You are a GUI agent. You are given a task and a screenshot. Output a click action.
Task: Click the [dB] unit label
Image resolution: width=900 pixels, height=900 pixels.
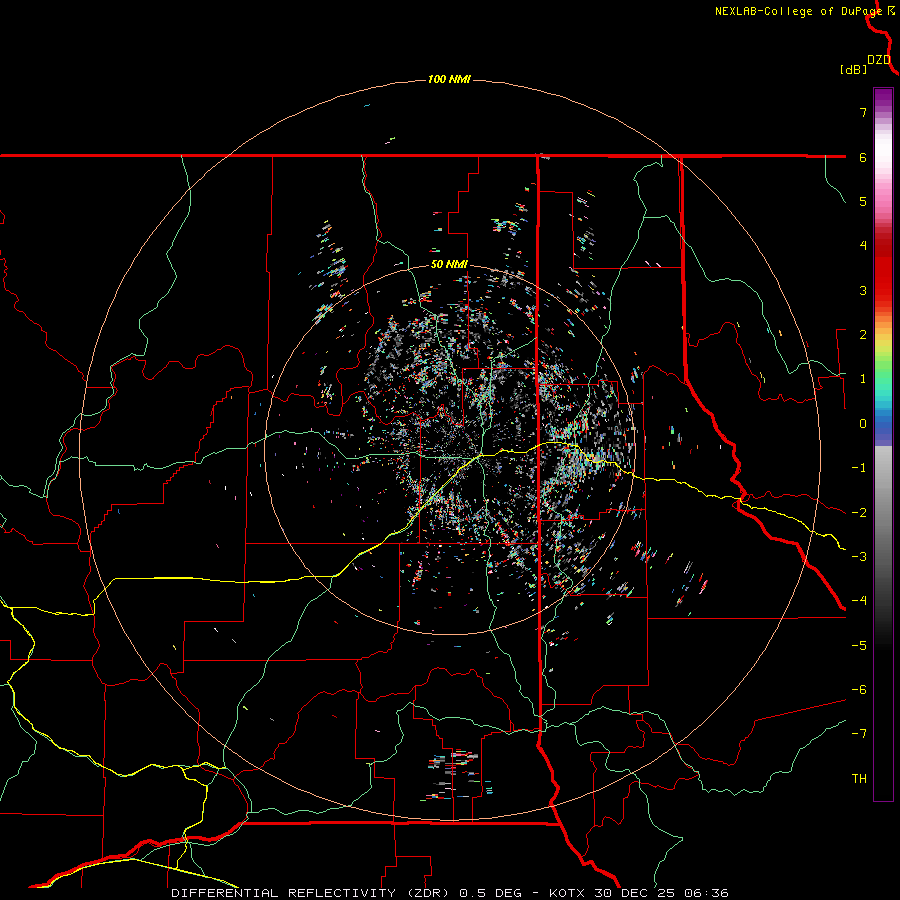tap(854, 69)
